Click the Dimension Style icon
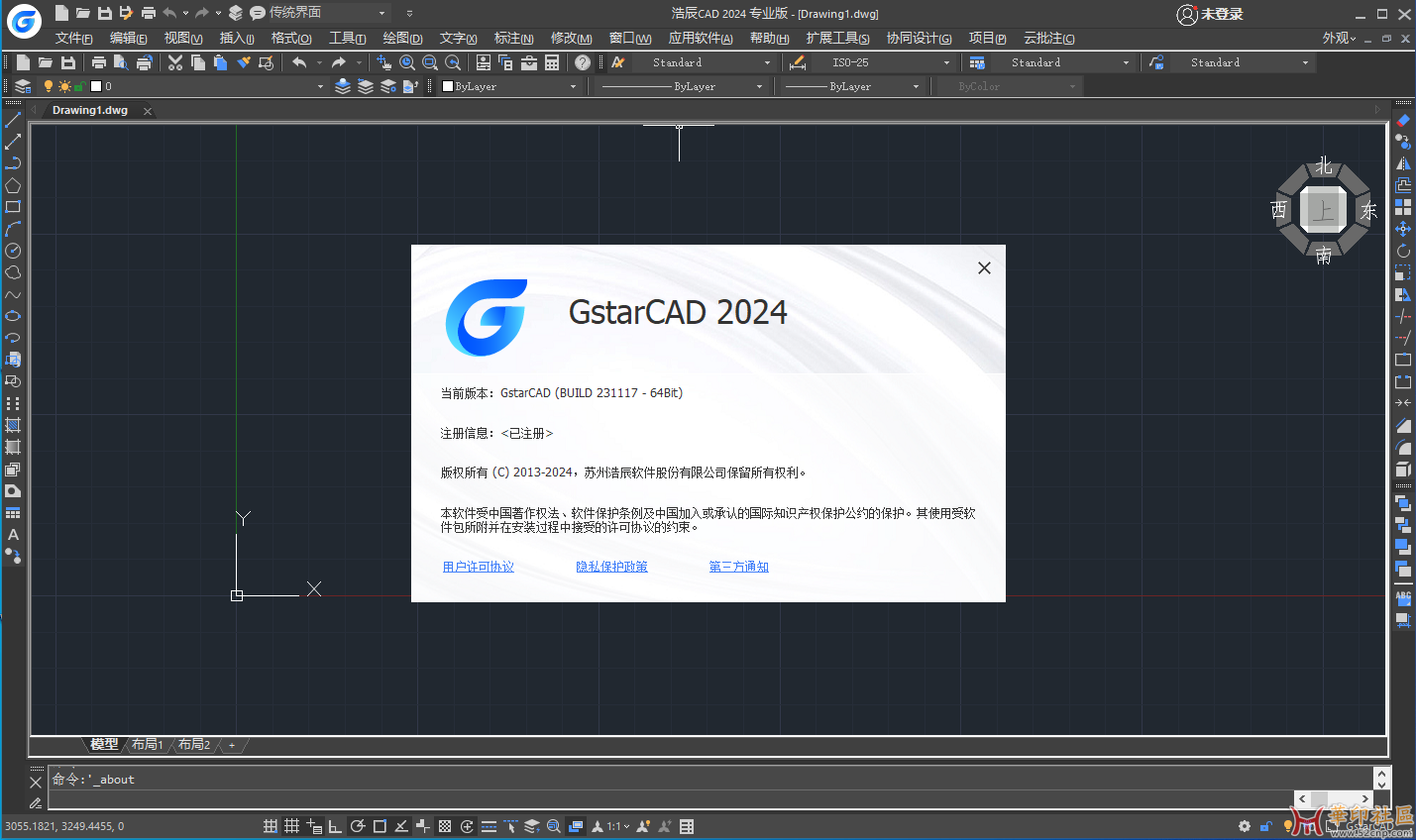 click(x=798, y=62)
